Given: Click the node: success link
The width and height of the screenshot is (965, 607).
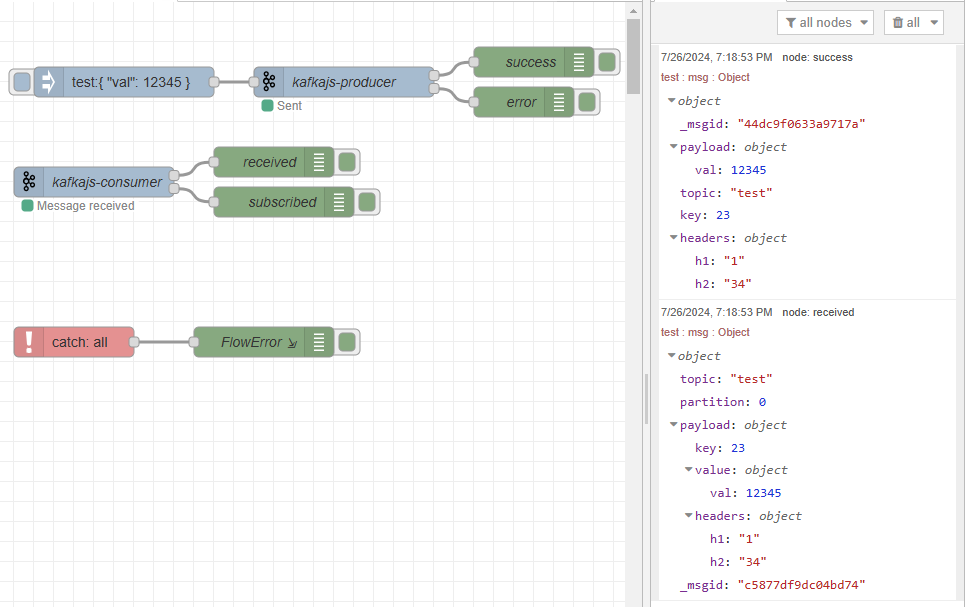Looking at the screenshot, I should point(817,57).
